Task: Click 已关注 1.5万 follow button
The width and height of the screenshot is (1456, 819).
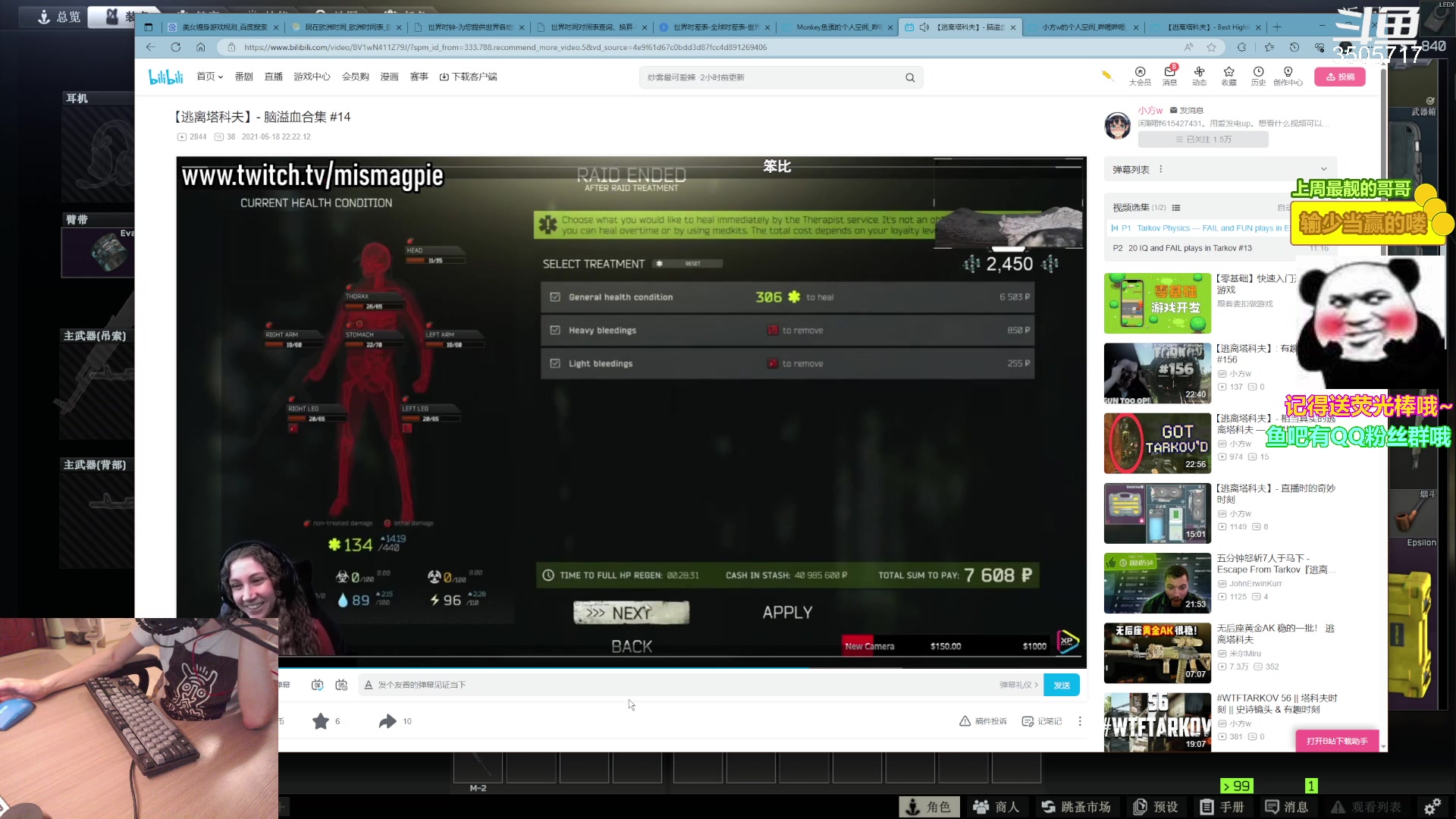Action: (1203, 140)
